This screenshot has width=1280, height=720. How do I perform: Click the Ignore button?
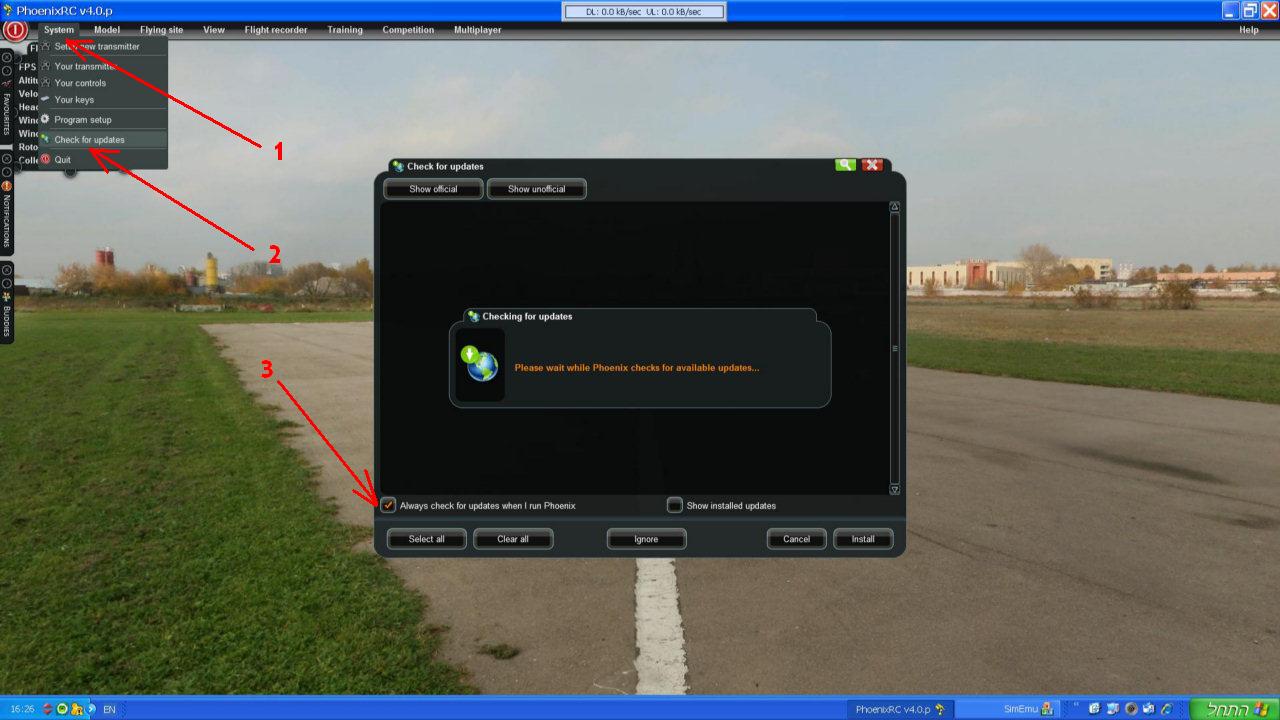646,539
